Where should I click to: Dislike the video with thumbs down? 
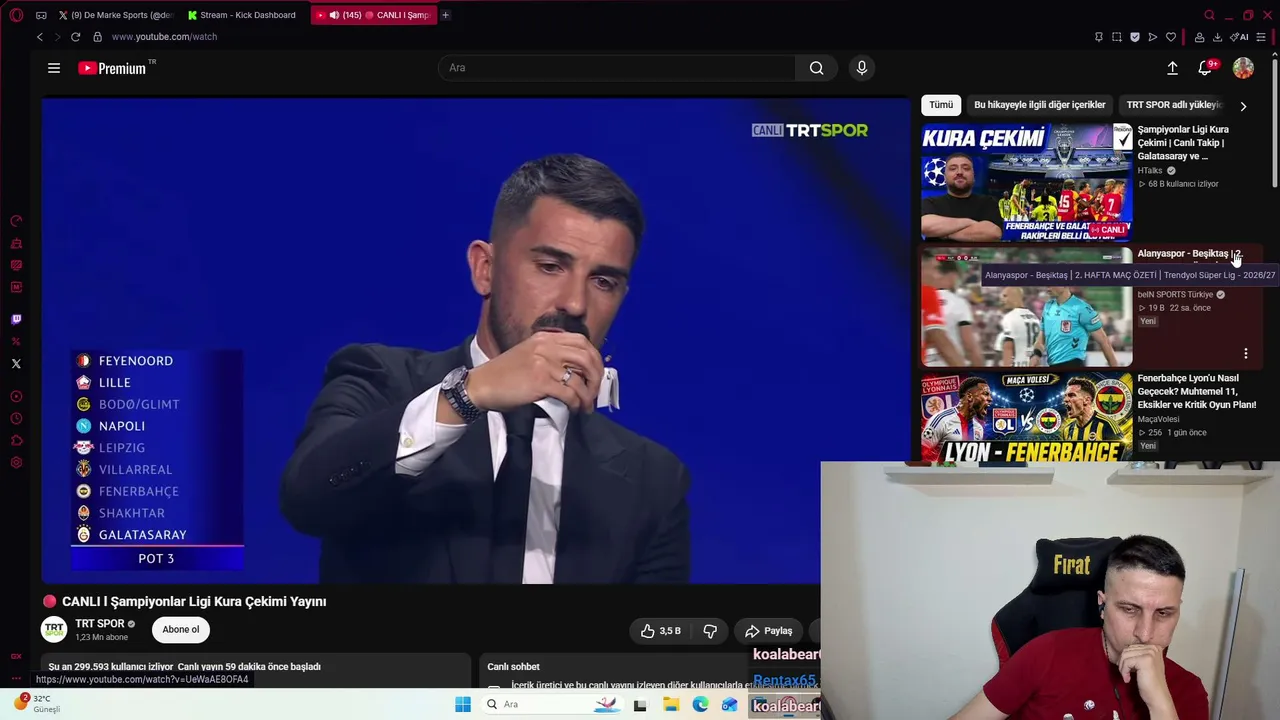coord(710,631)
